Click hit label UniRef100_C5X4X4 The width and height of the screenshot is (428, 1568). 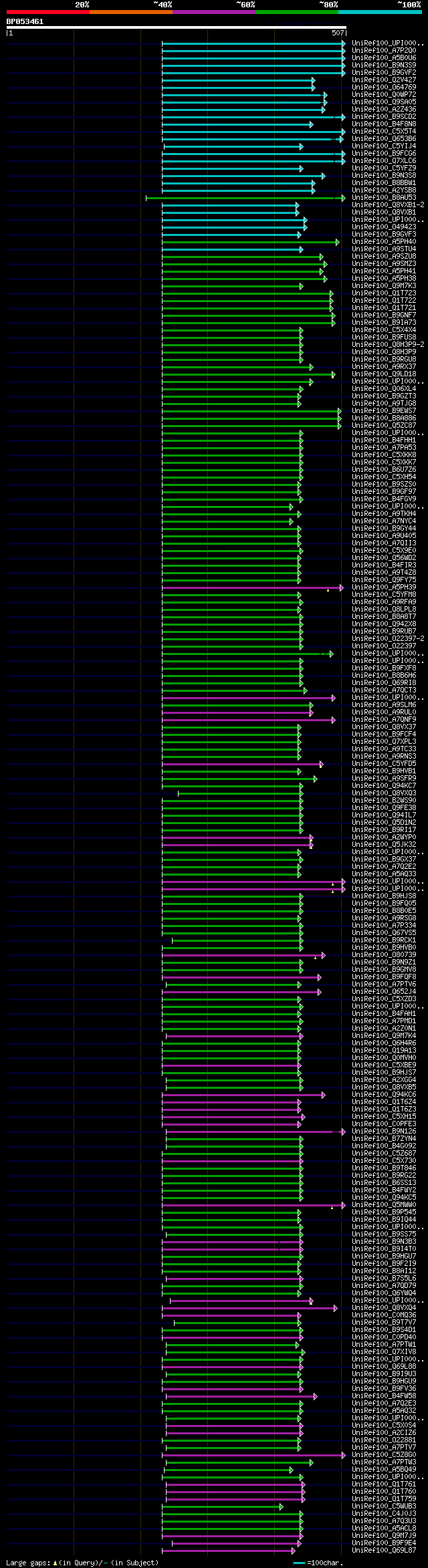[x=384, y=330]
